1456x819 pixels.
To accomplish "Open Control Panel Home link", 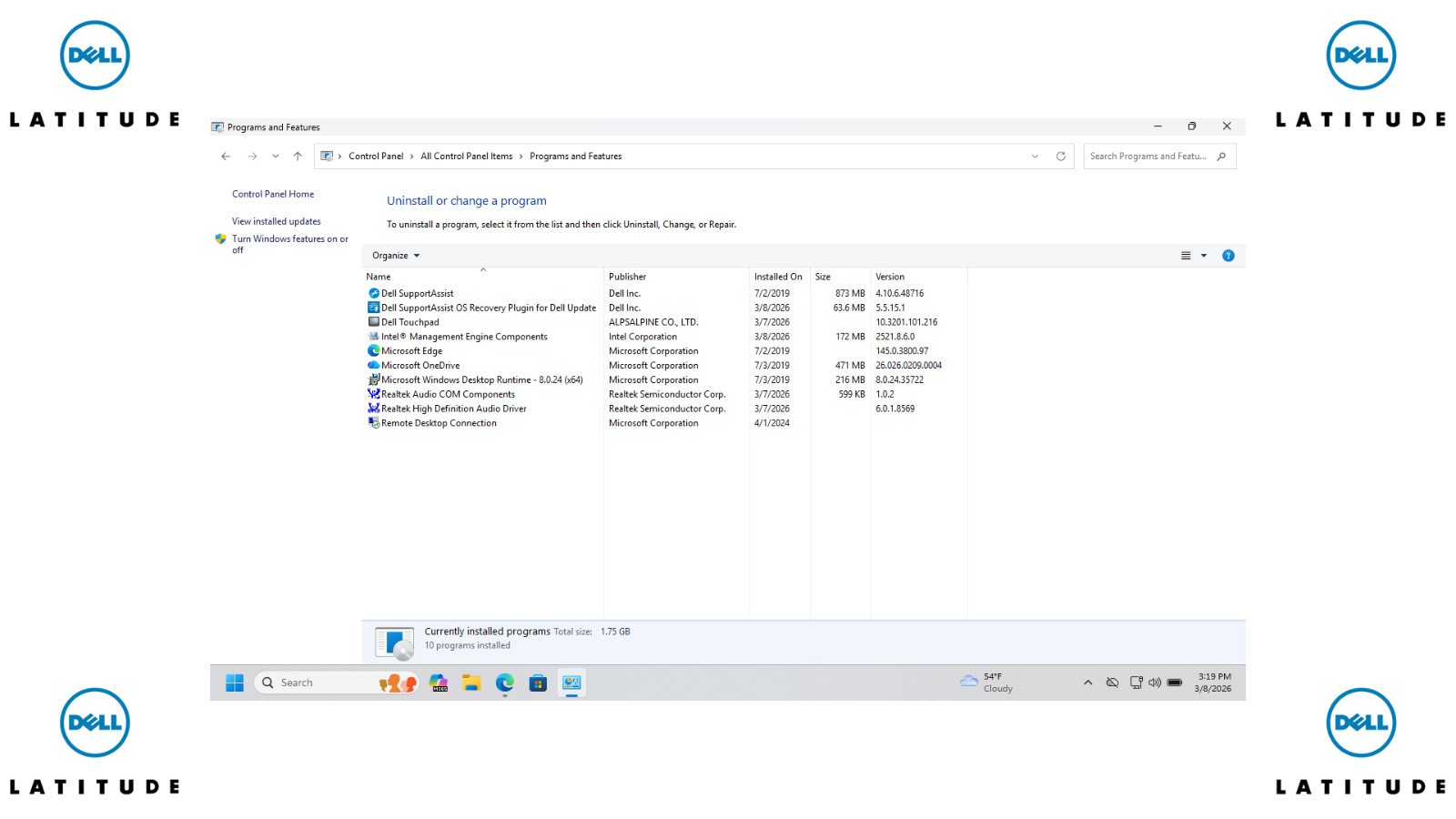I will [x=273, y=194].
